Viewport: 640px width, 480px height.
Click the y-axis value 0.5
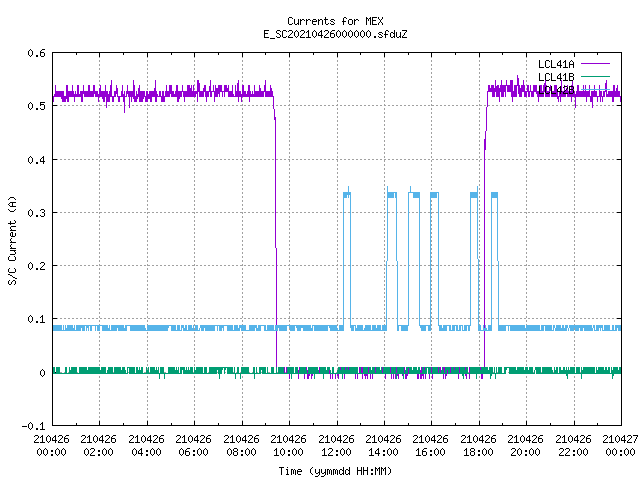(36, 106)
